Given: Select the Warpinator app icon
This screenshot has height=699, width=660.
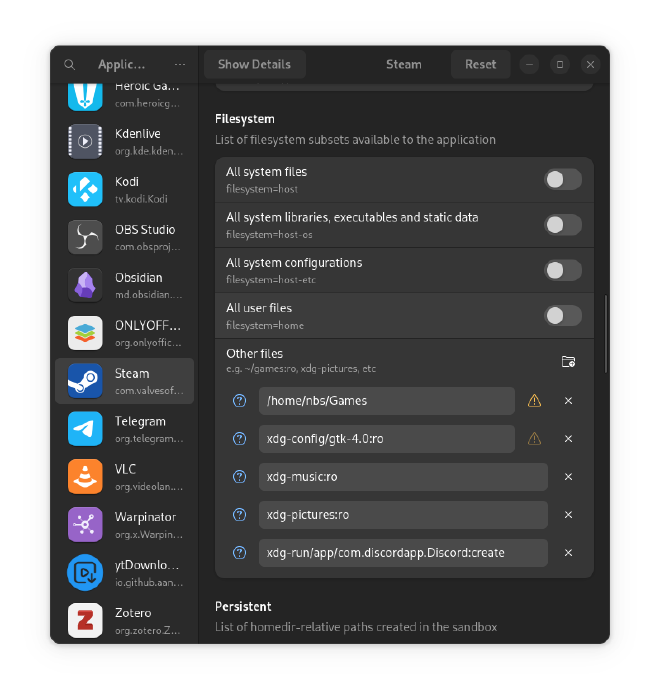Looking at the screenshot, I should [85, 525].
